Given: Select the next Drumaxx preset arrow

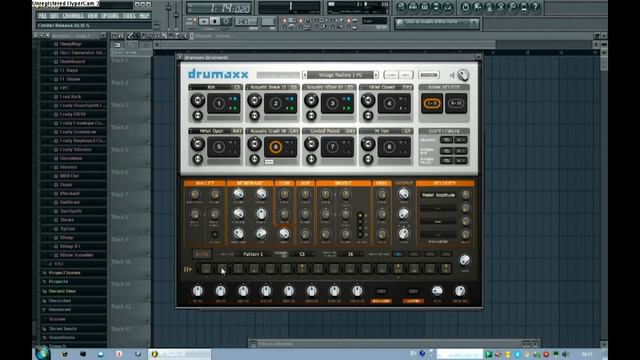Looking at the screenshot, I should point(376,75).
